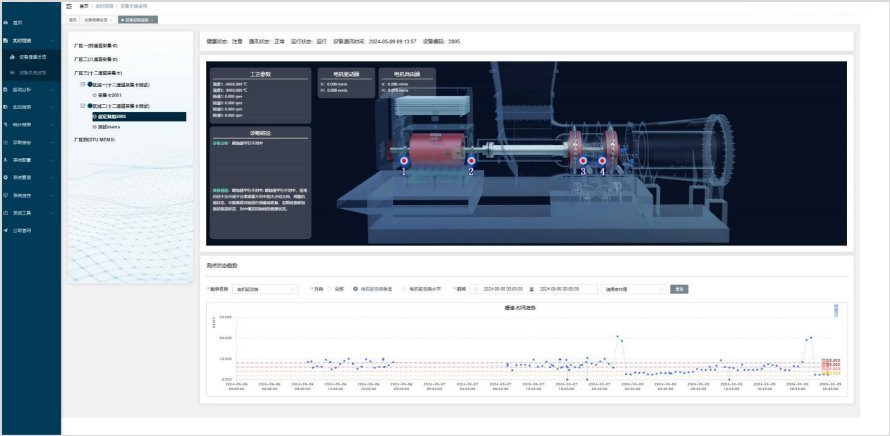Click the 首页 breadcrumb link
Viewport: 890px width, 436px height.
tap(84, 6)
